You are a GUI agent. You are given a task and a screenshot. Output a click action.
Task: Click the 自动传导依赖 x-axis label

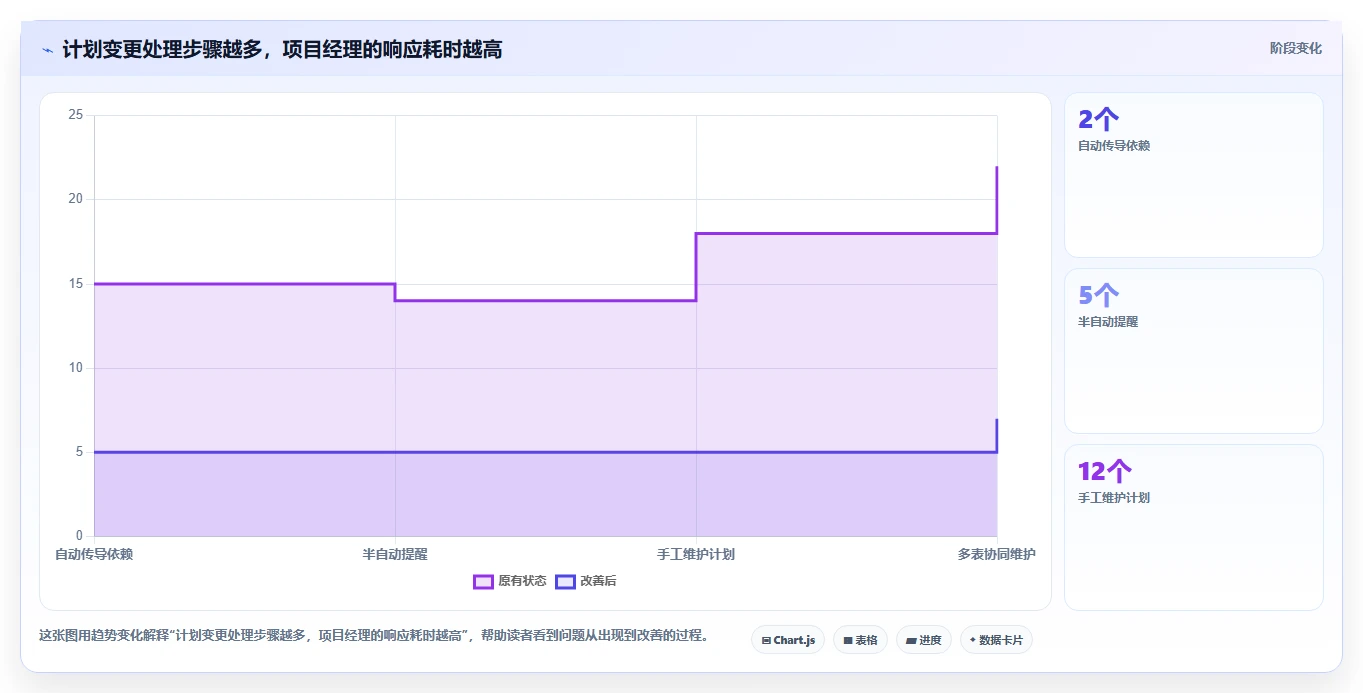click(94, 554)
